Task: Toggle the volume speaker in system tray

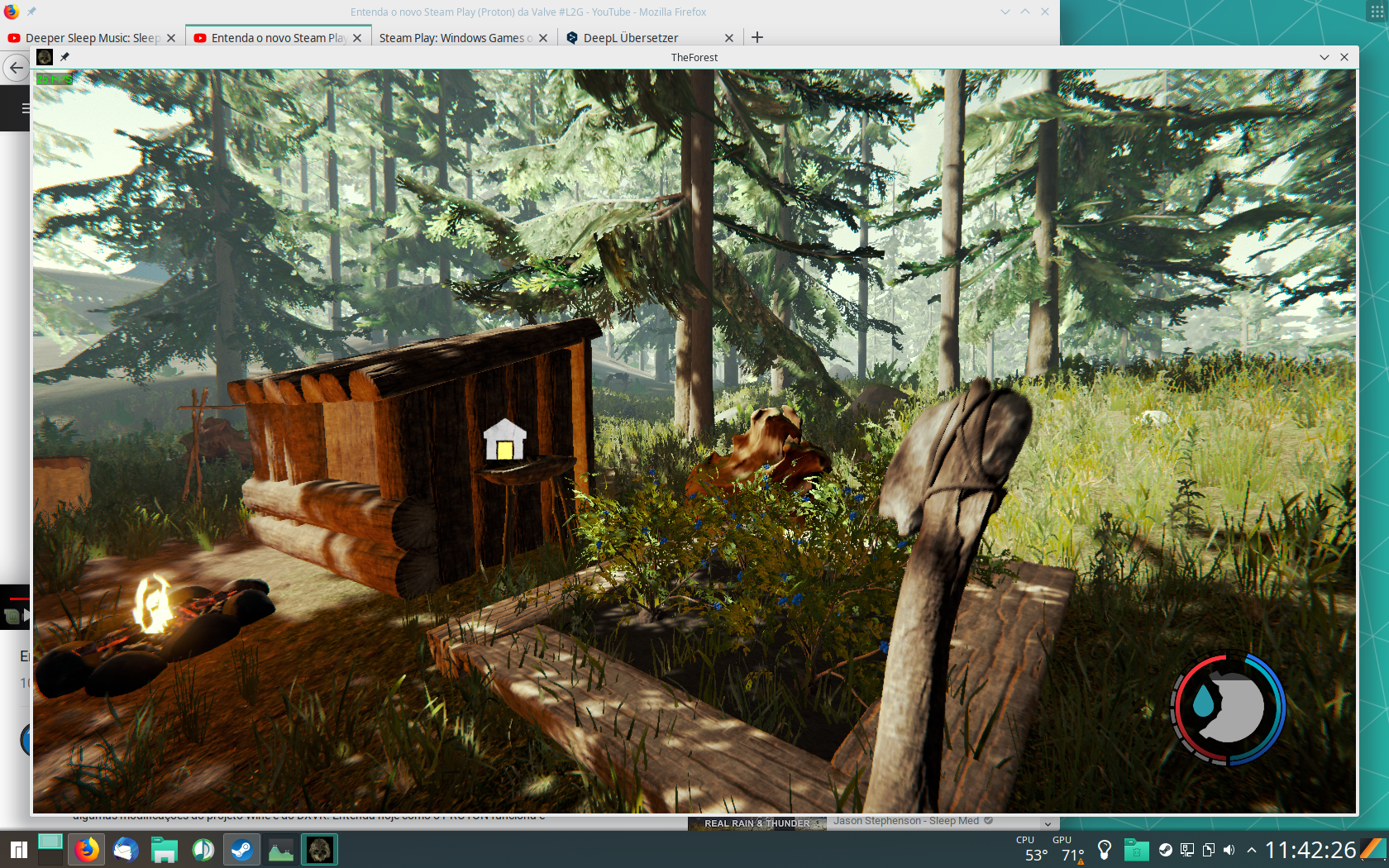Action: (1229, 850)
